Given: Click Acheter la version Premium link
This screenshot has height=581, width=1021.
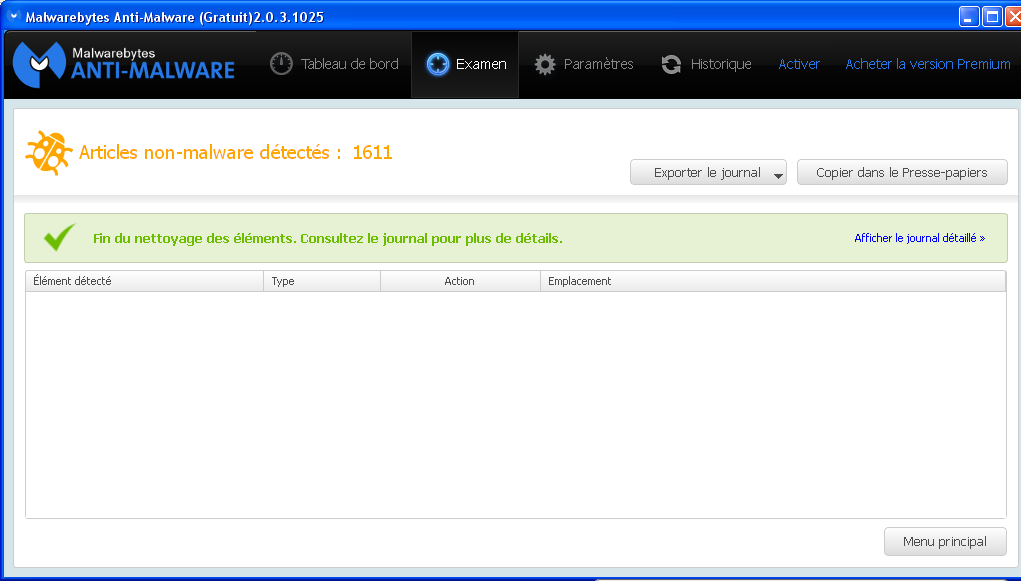Looking at the screenshot, I should (x=928, y=64).
